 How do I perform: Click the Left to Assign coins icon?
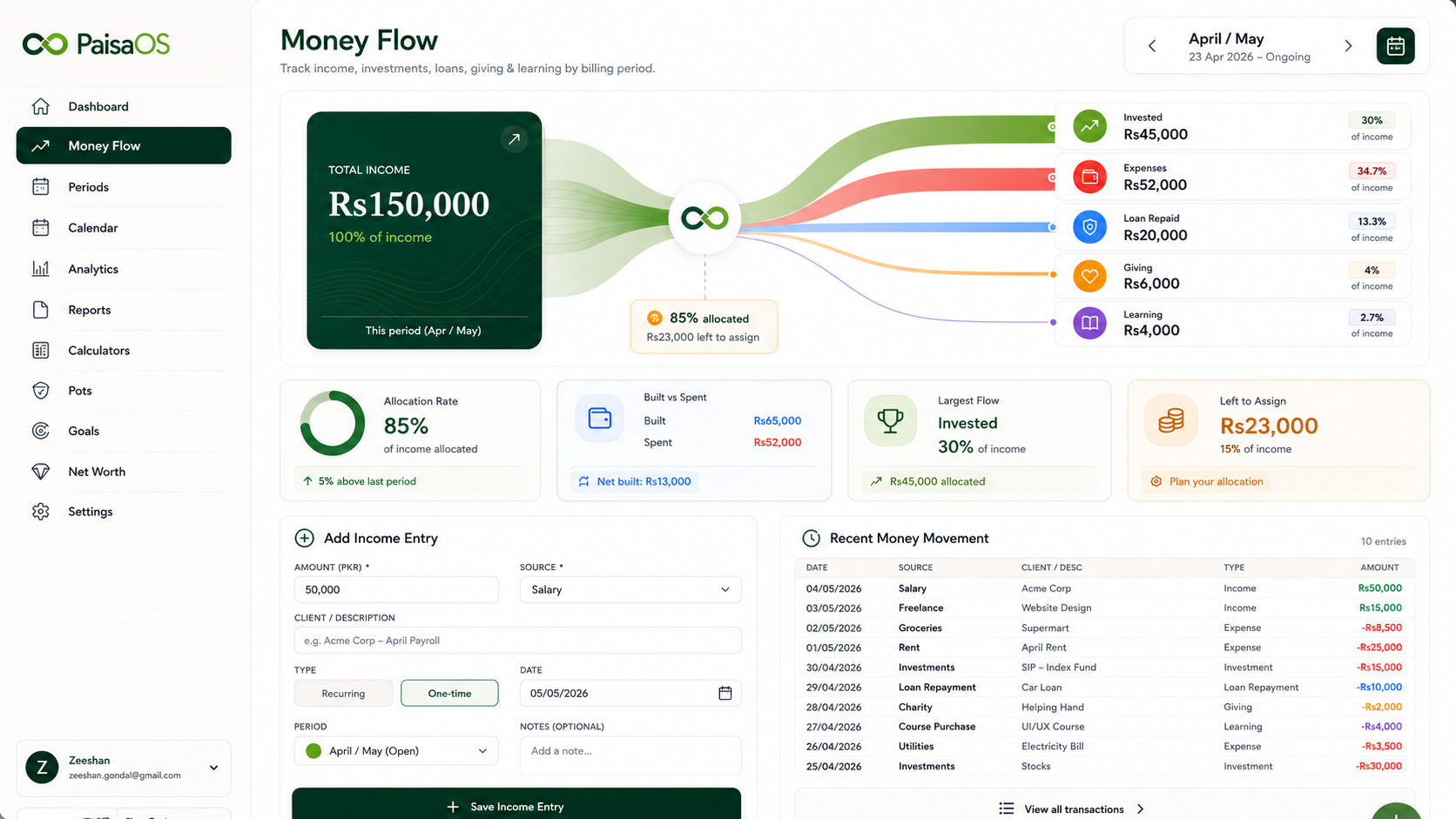click(1170, 420)
